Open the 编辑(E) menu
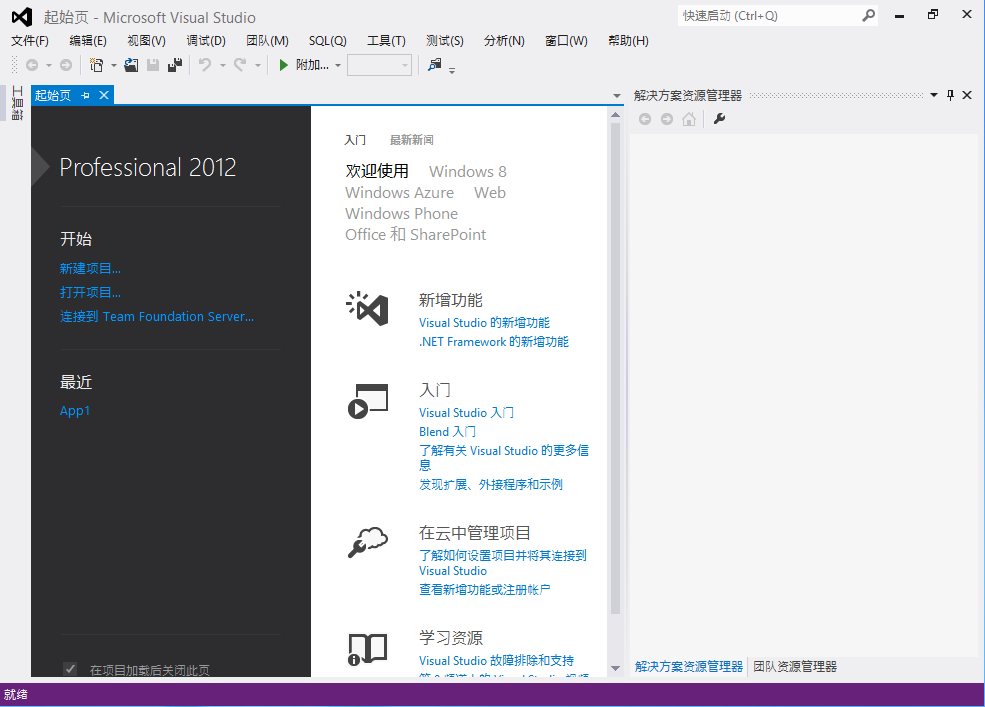The width and height of the screenshot is (985, 707). (88, 41)
